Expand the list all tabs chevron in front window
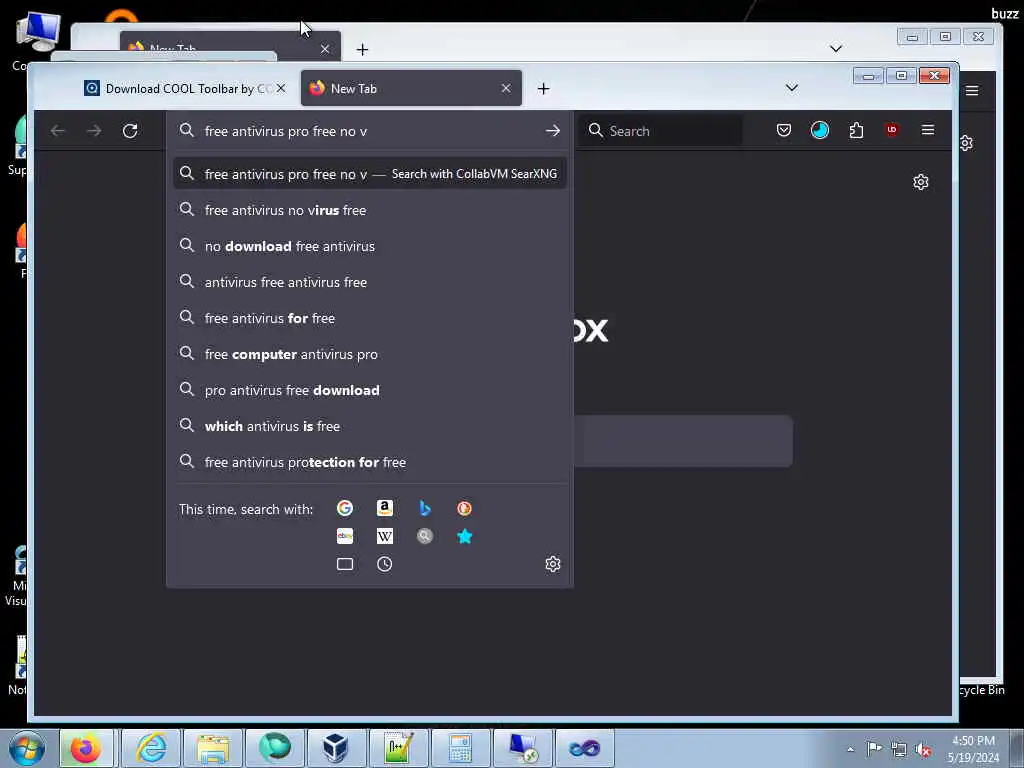The width and height of the screenshot is (1024, 768). tap(792, 88)
